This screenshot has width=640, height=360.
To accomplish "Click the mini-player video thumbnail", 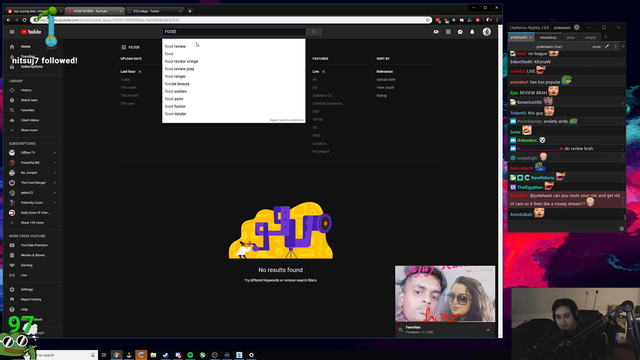I will point(445,294).
